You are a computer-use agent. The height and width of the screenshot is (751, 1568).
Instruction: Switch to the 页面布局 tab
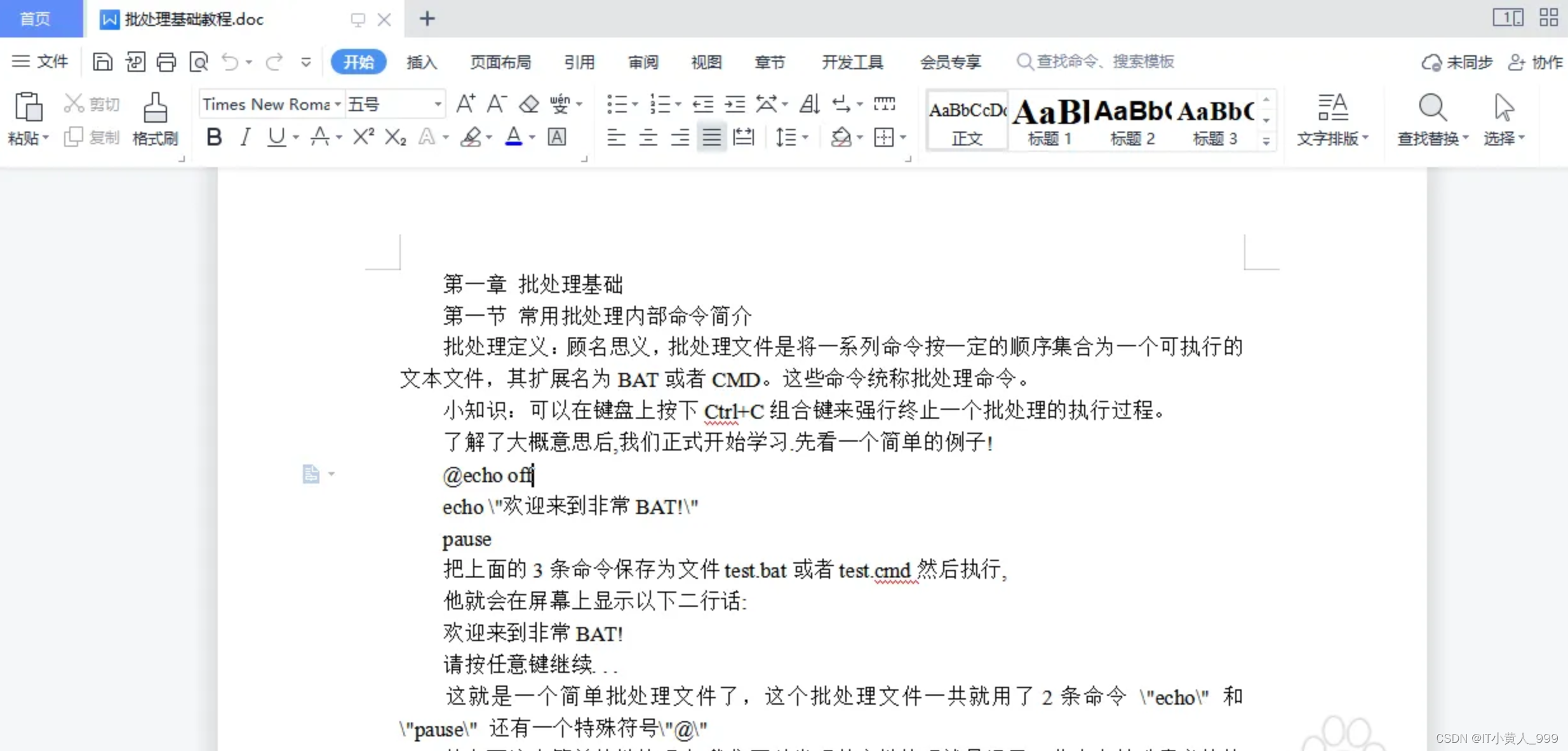click(500, 62)
